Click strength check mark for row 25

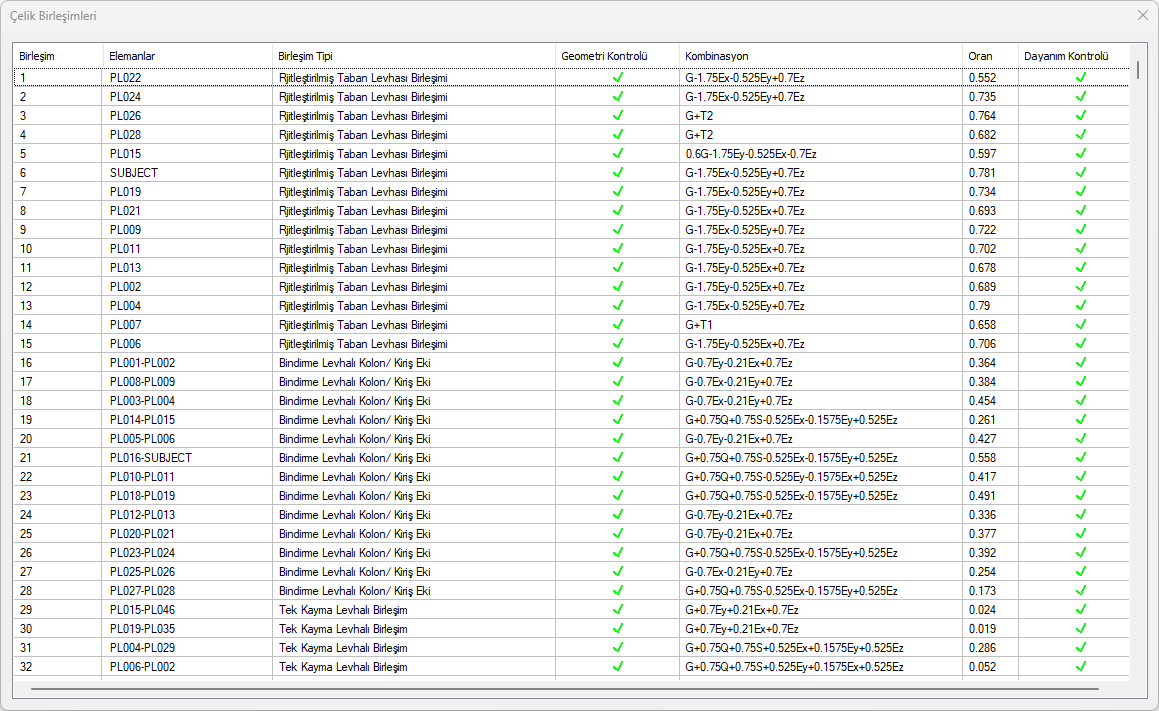[1080, 534]
